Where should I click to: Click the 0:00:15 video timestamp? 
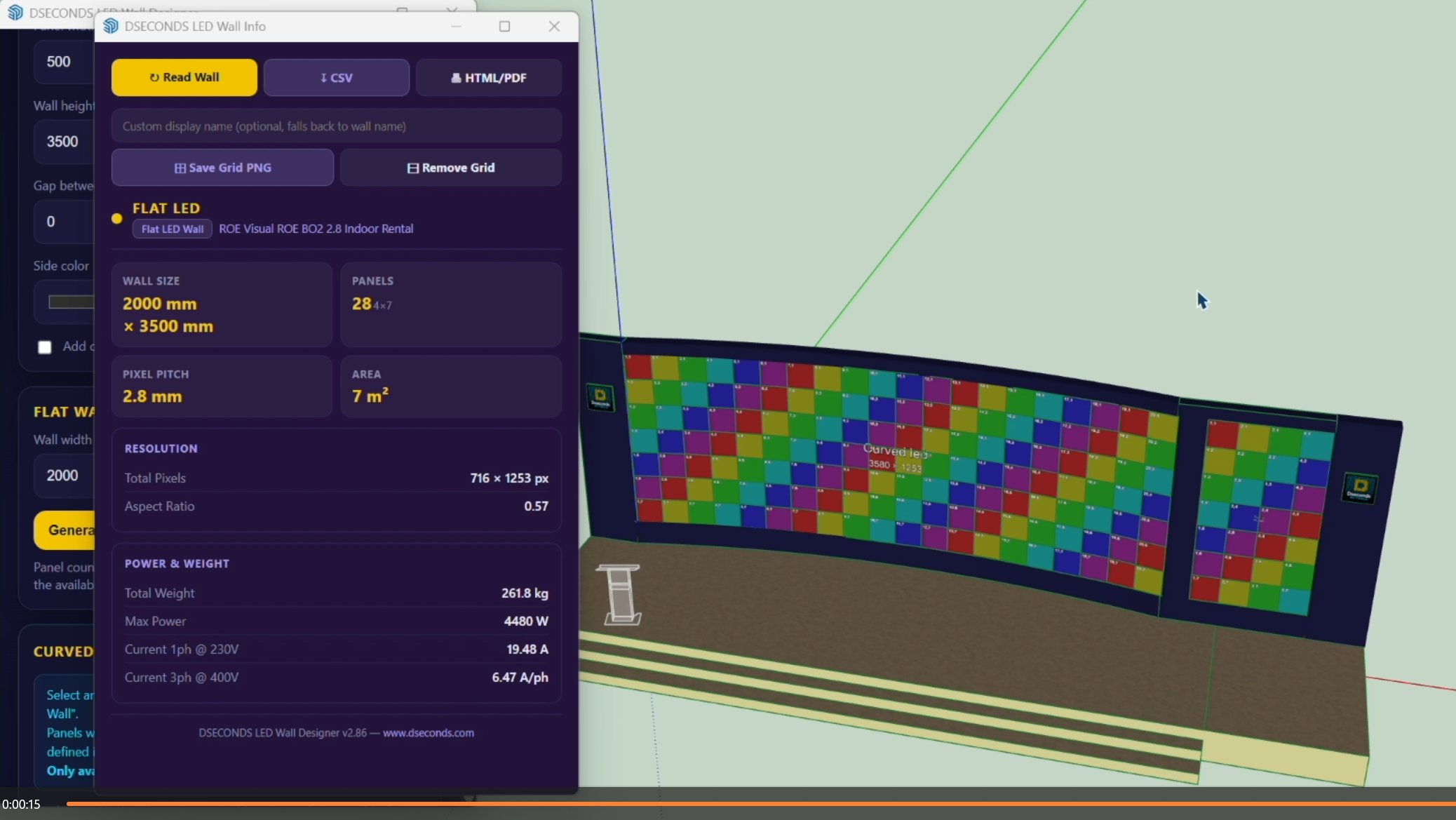[x=21, y=805]
